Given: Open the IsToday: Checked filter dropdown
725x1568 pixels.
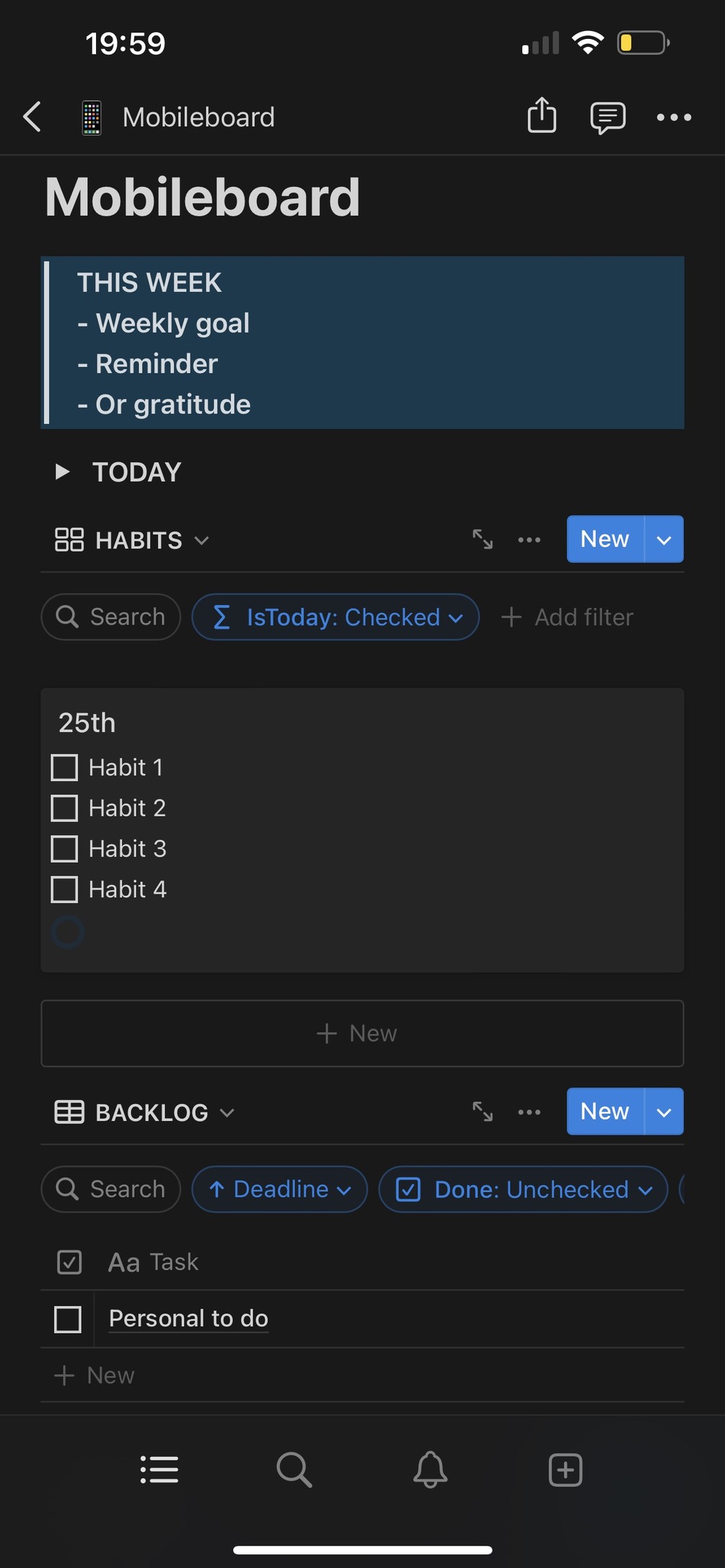Looking at the screenshot, I should point(335,617).
